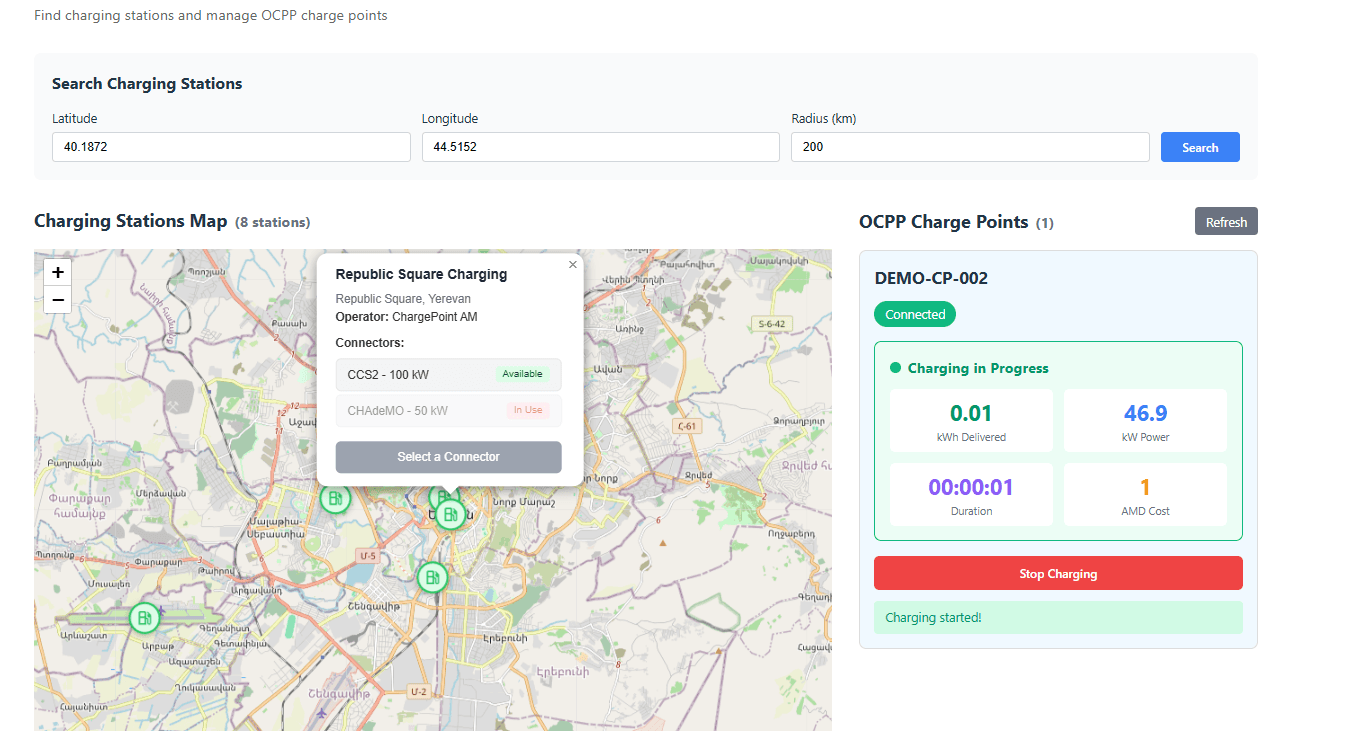Click the green Connected status badge

click(915, 314)
